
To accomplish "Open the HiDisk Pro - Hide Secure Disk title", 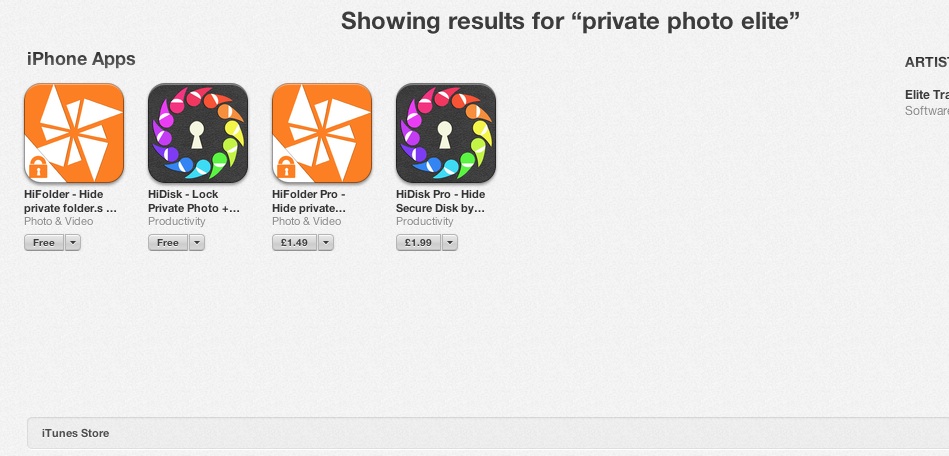I will [441, 202].
